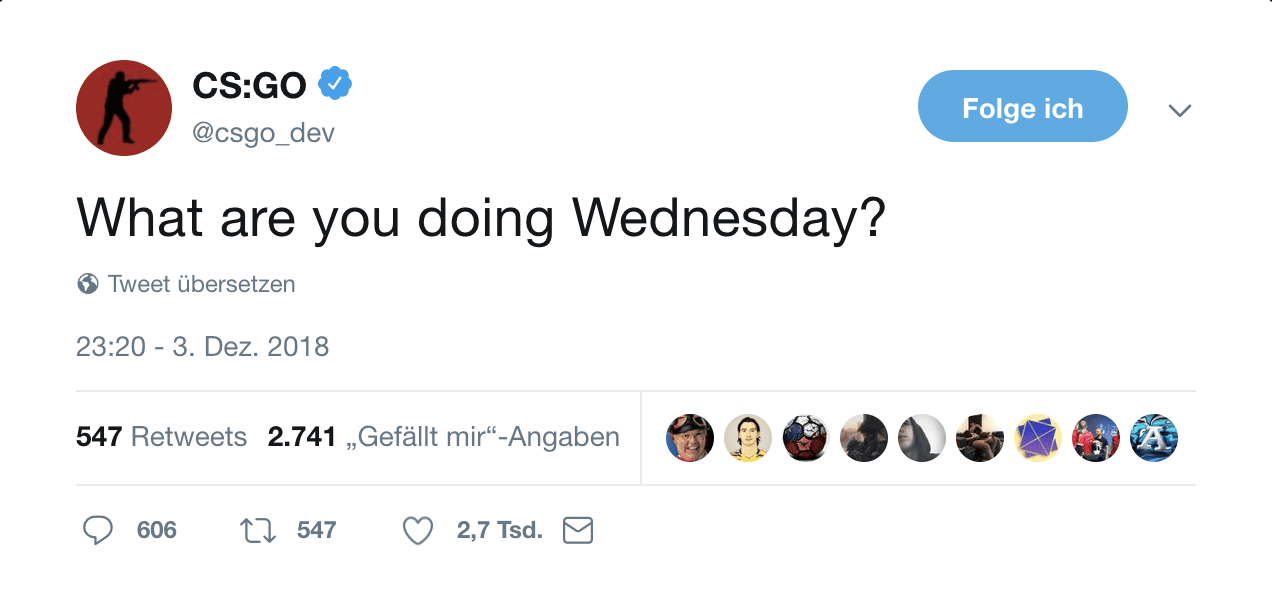
Task: Open the @csgo_dev handle link
Action: [263, 132]
